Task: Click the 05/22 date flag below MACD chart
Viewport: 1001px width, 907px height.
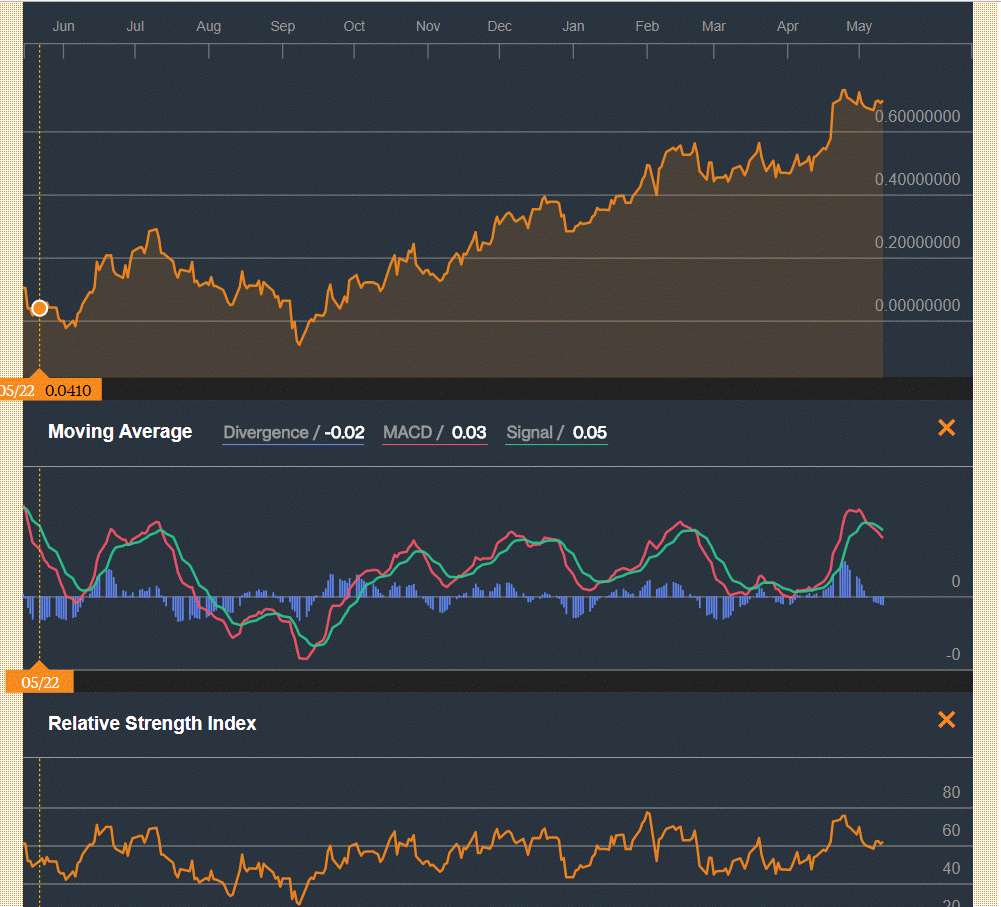Action: (x=40, y=683)
